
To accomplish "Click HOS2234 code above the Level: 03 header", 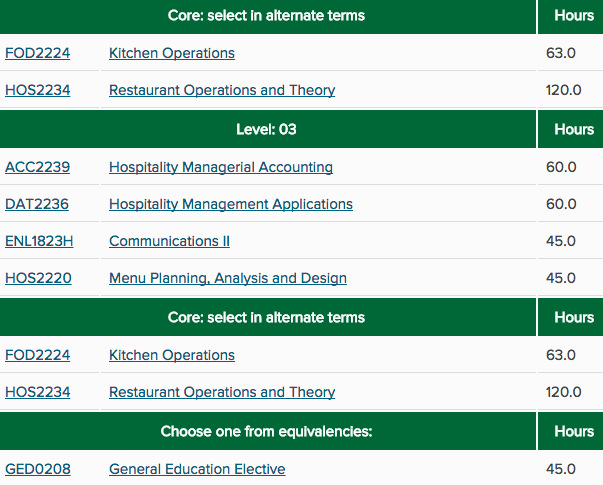I will [x=37, y=90].
